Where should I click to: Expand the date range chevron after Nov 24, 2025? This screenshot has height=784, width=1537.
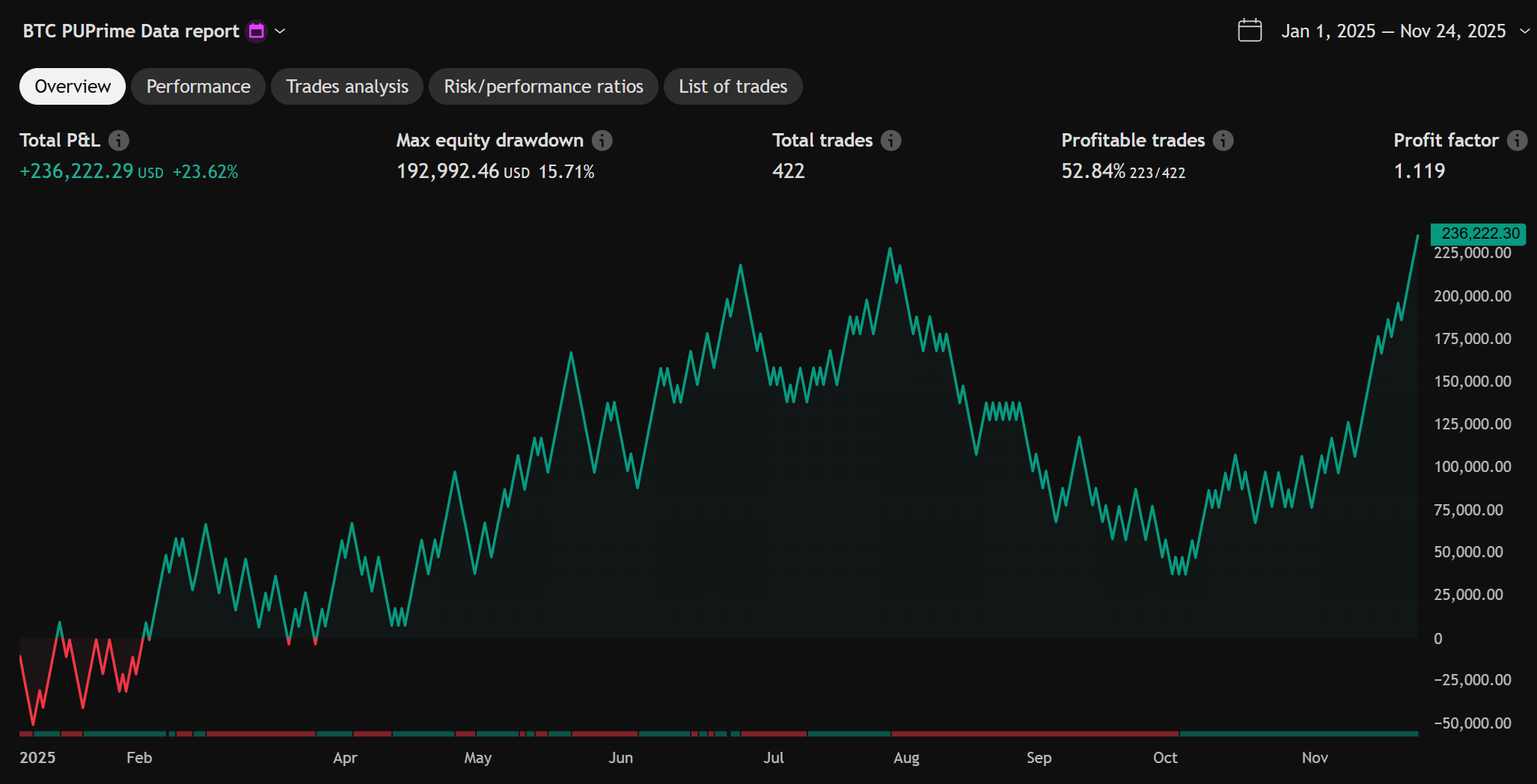[x=1524, y=31]
